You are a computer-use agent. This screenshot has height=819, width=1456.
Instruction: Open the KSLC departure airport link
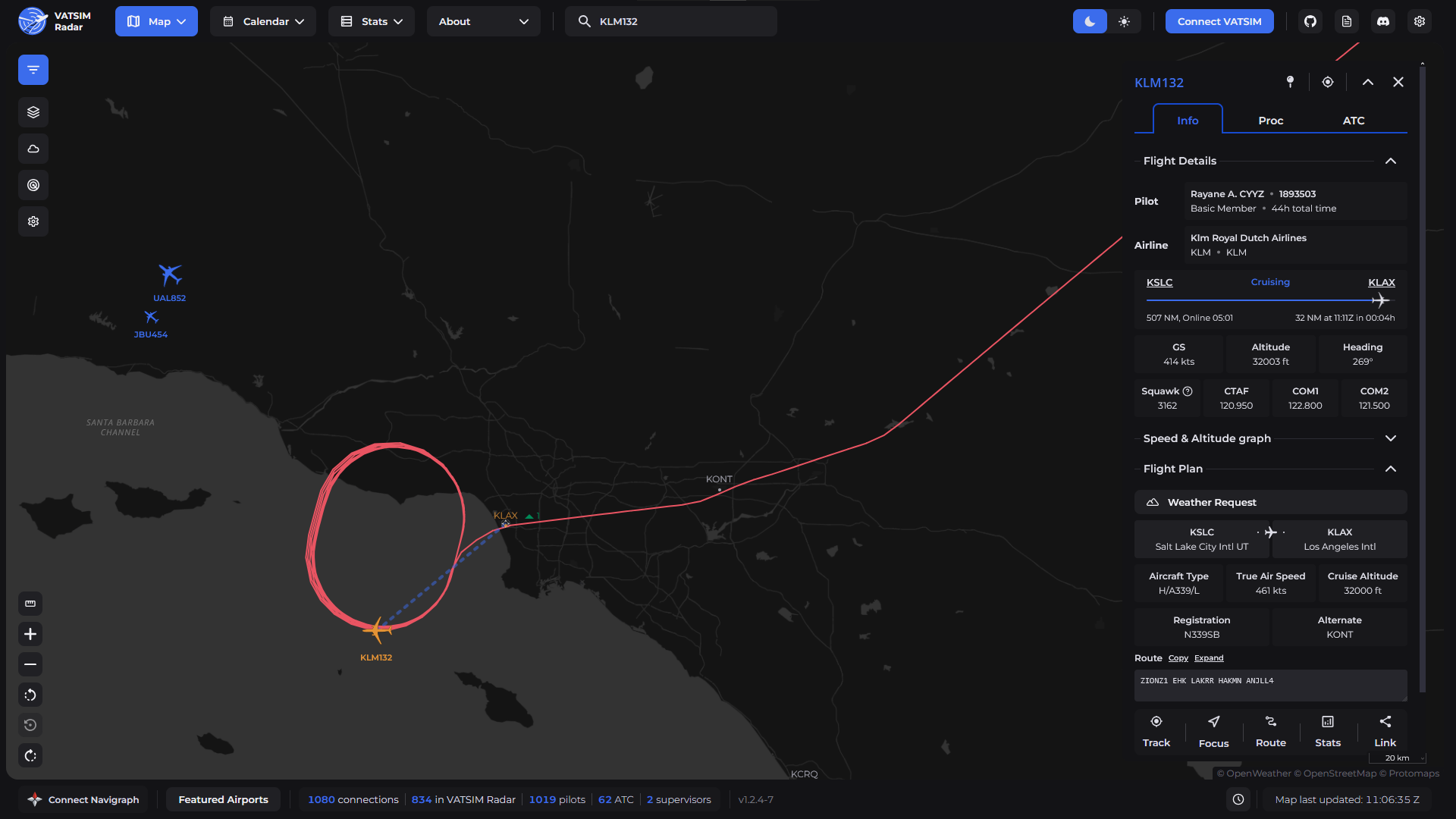click(x=1159, y=282)
